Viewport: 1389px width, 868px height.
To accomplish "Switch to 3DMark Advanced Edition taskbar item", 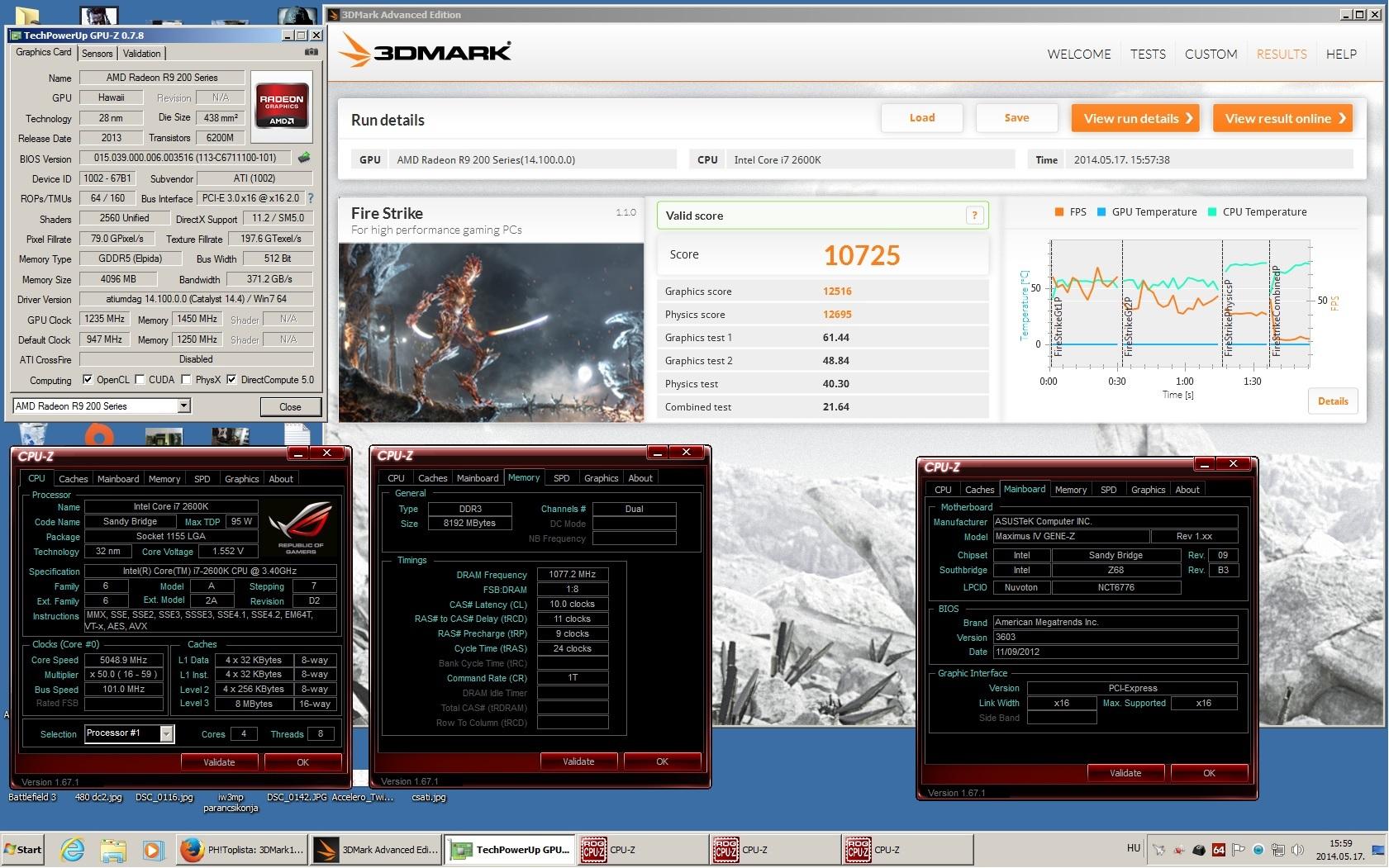I will [377, 849].
